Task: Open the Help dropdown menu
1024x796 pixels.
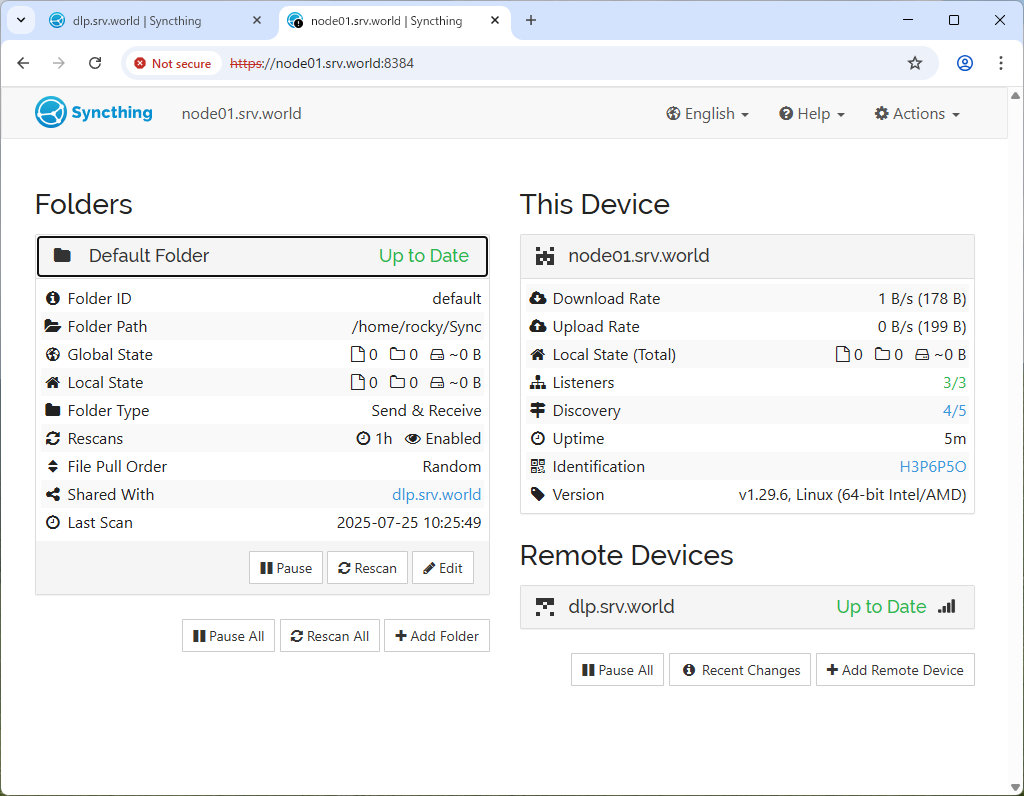Action: coord(812,114)
